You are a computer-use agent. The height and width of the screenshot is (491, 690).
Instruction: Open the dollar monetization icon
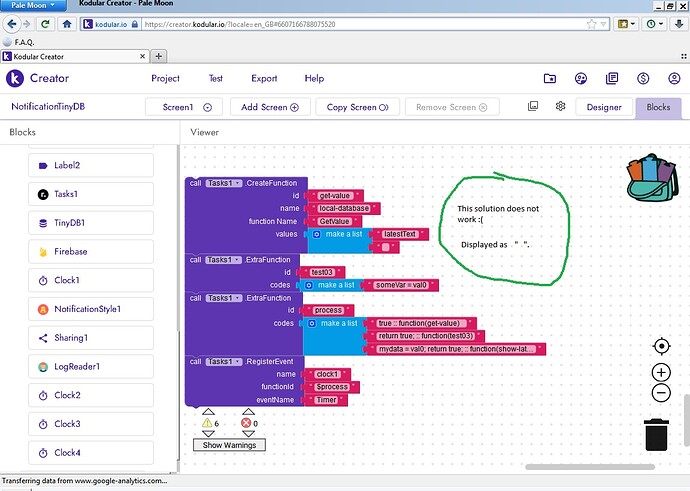(643, 78)
